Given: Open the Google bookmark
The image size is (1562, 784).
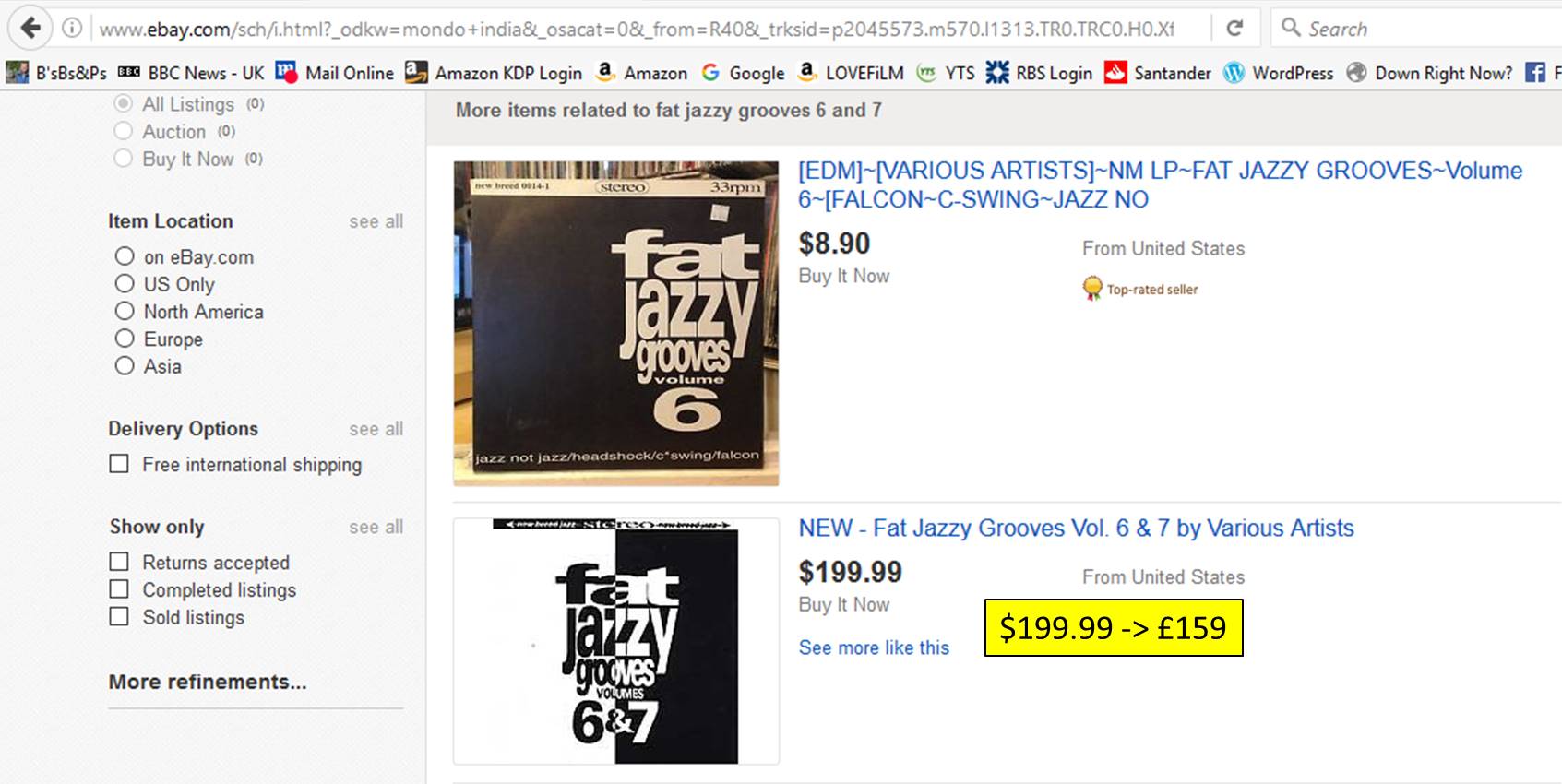Looking at the screenshot, I should pyautogui.click(x=744, y=73).
